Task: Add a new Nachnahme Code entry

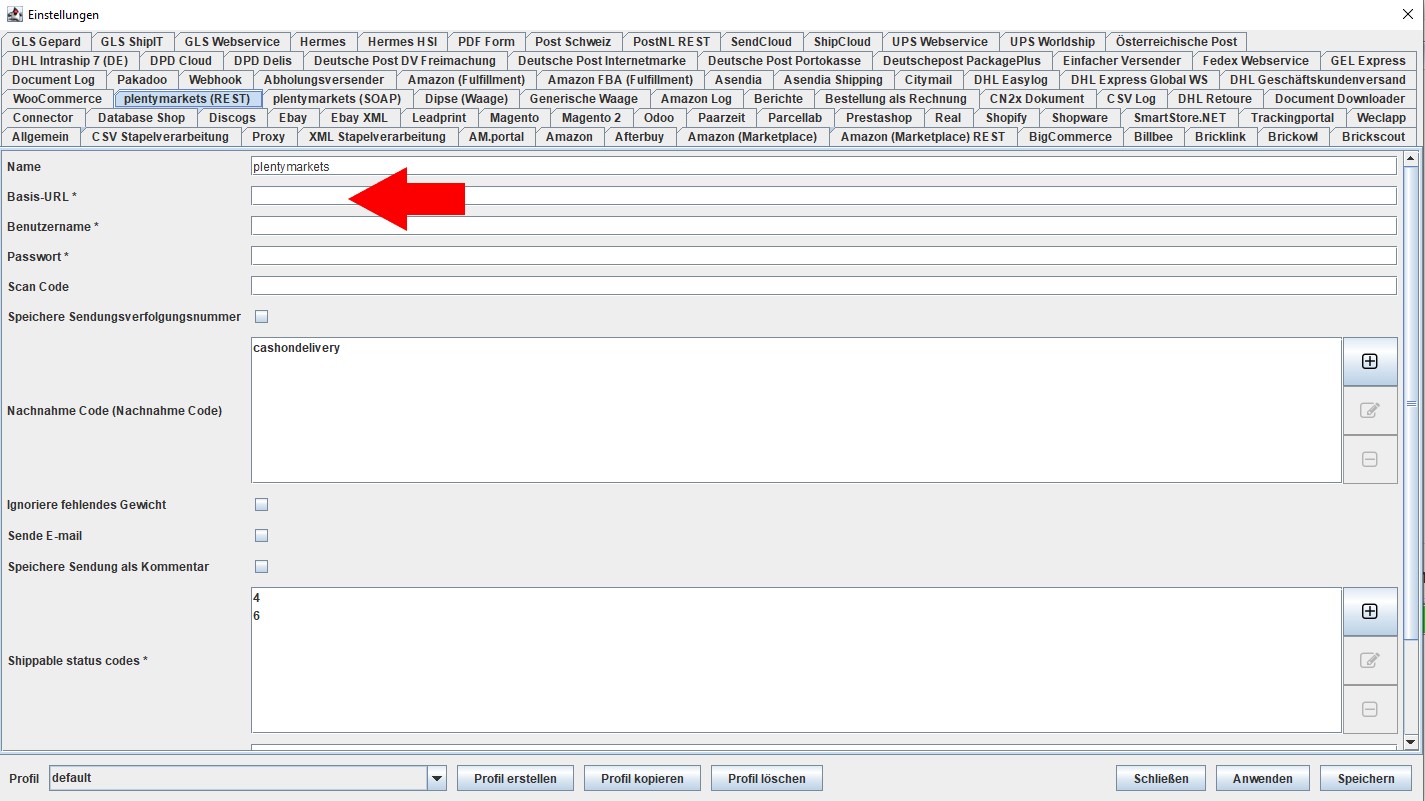Action: [1370, 361]
